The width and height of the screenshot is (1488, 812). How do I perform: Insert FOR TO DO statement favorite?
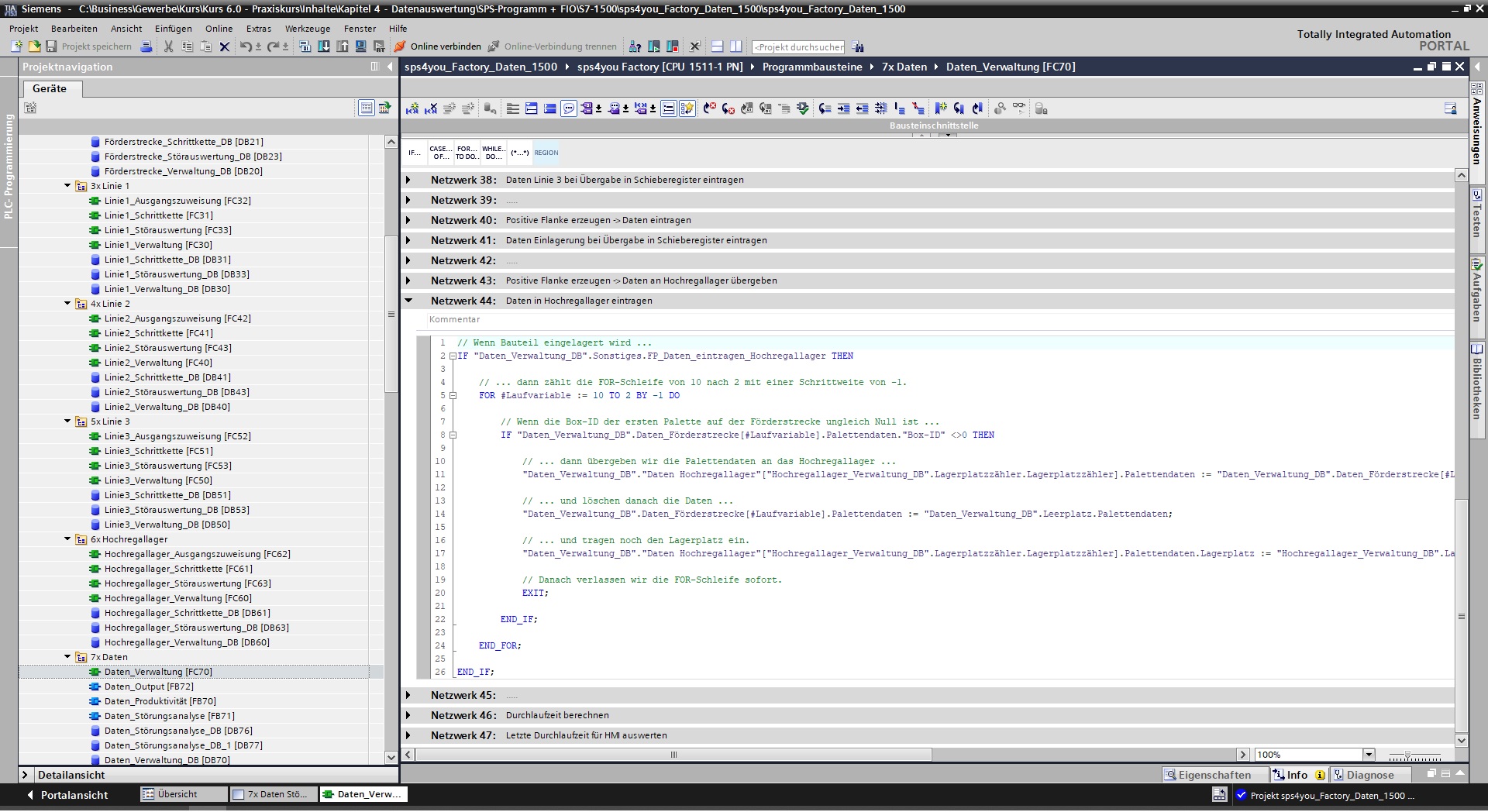[467, 153]
